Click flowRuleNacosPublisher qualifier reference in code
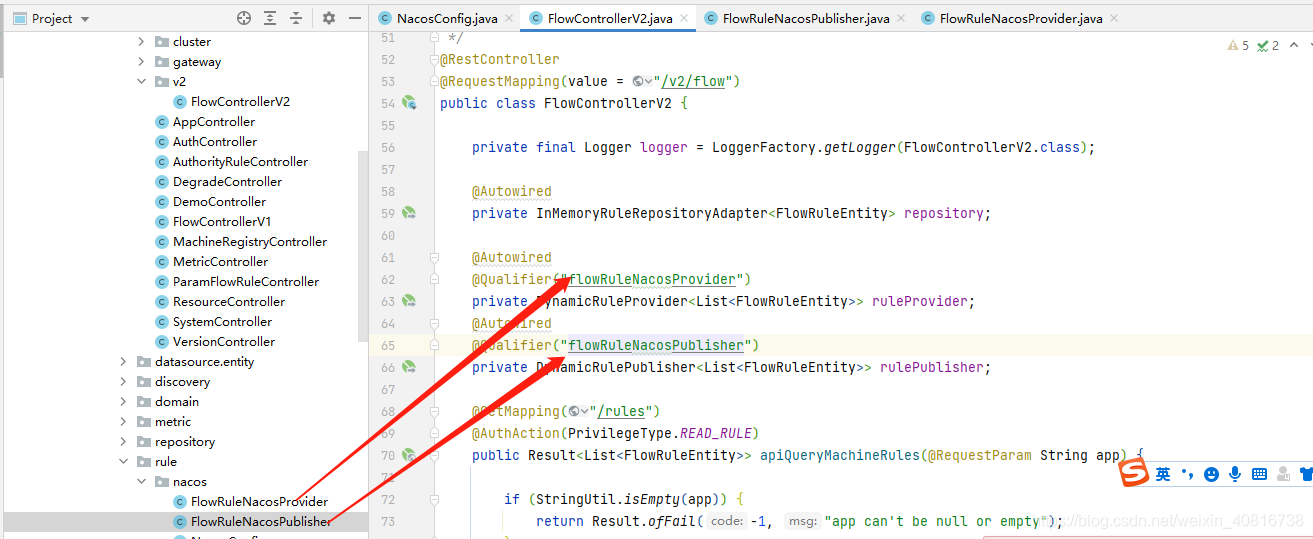The height and width of the screenshot is (539, 1313). coord(656,345)
